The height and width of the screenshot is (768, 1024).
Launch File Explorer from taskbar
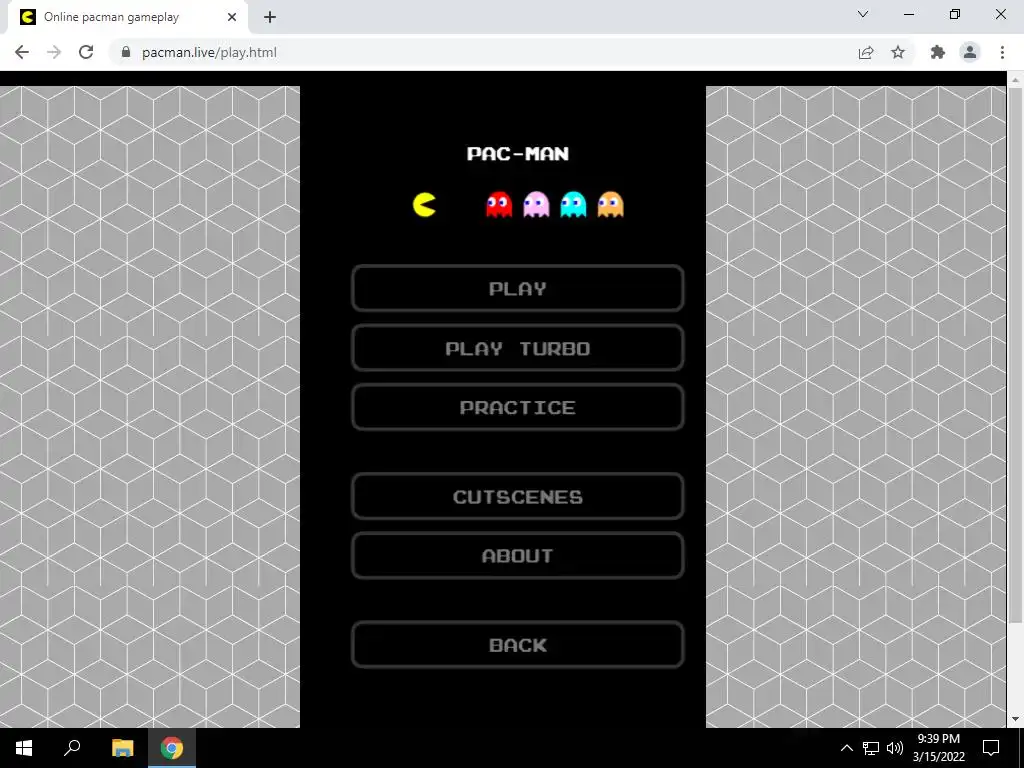coord(122,748)
